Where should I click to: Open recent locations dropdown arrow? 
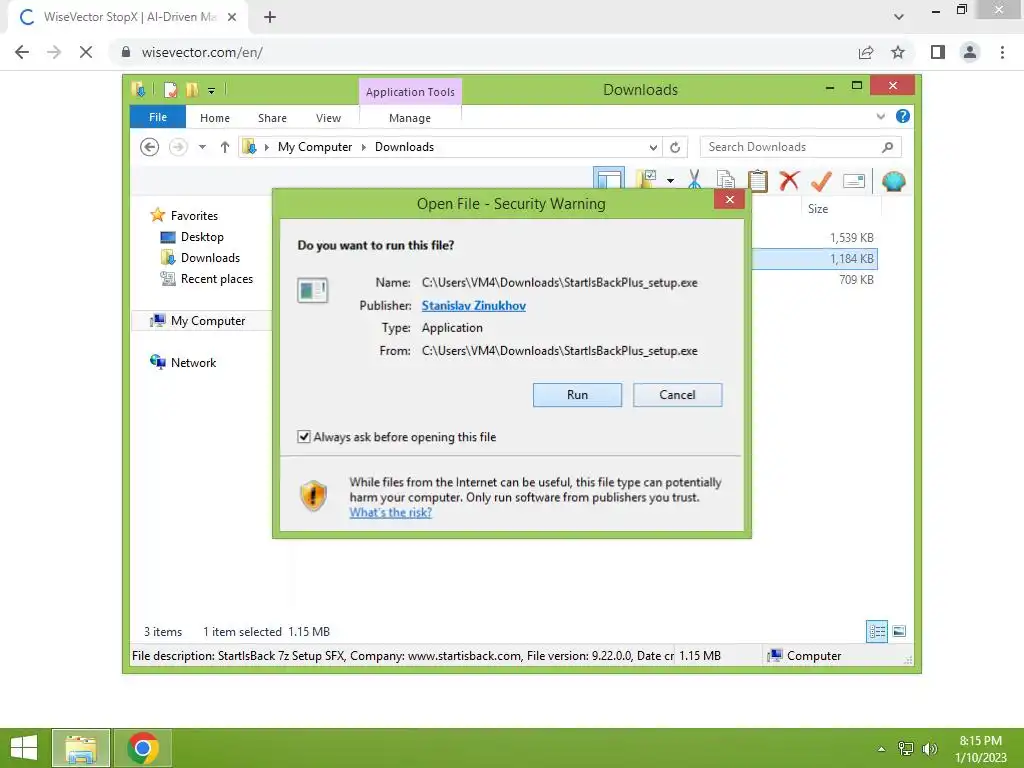(x=202, y=147)
